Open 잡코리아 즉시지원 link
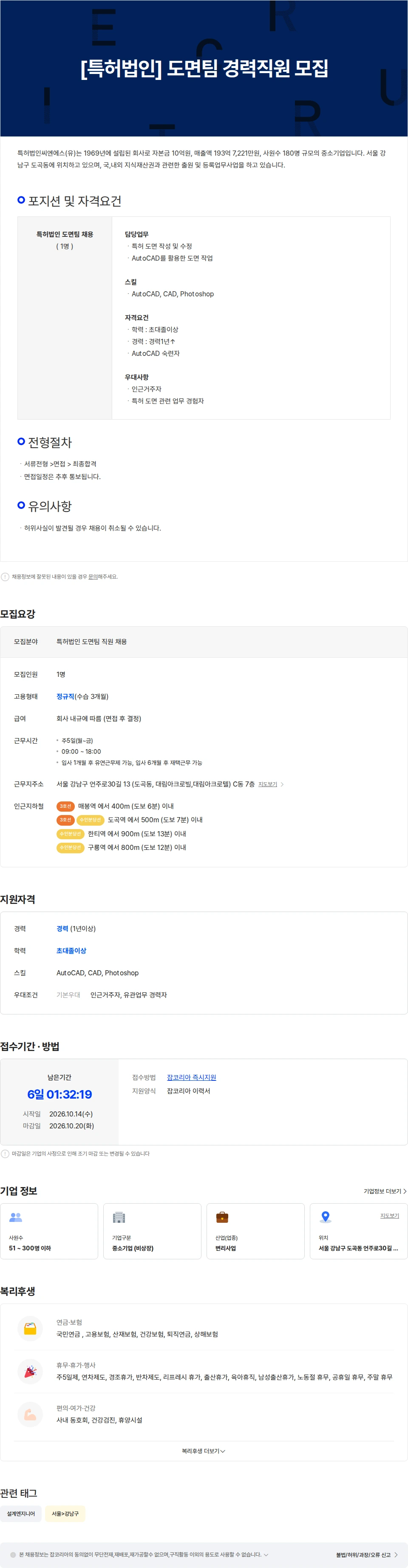The width and height of the screenshot is (408, 1568). point(192,1077)
